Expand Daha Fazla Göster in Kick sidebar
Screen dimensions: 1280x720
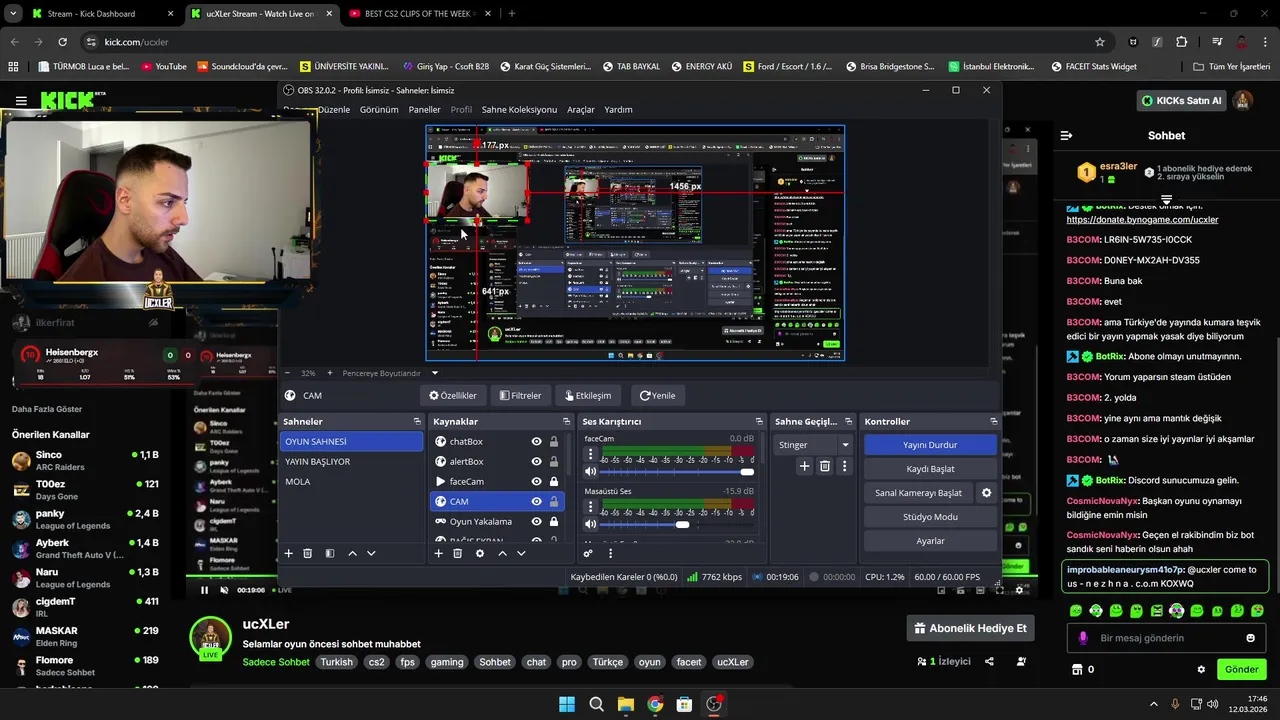pos(47,409)
